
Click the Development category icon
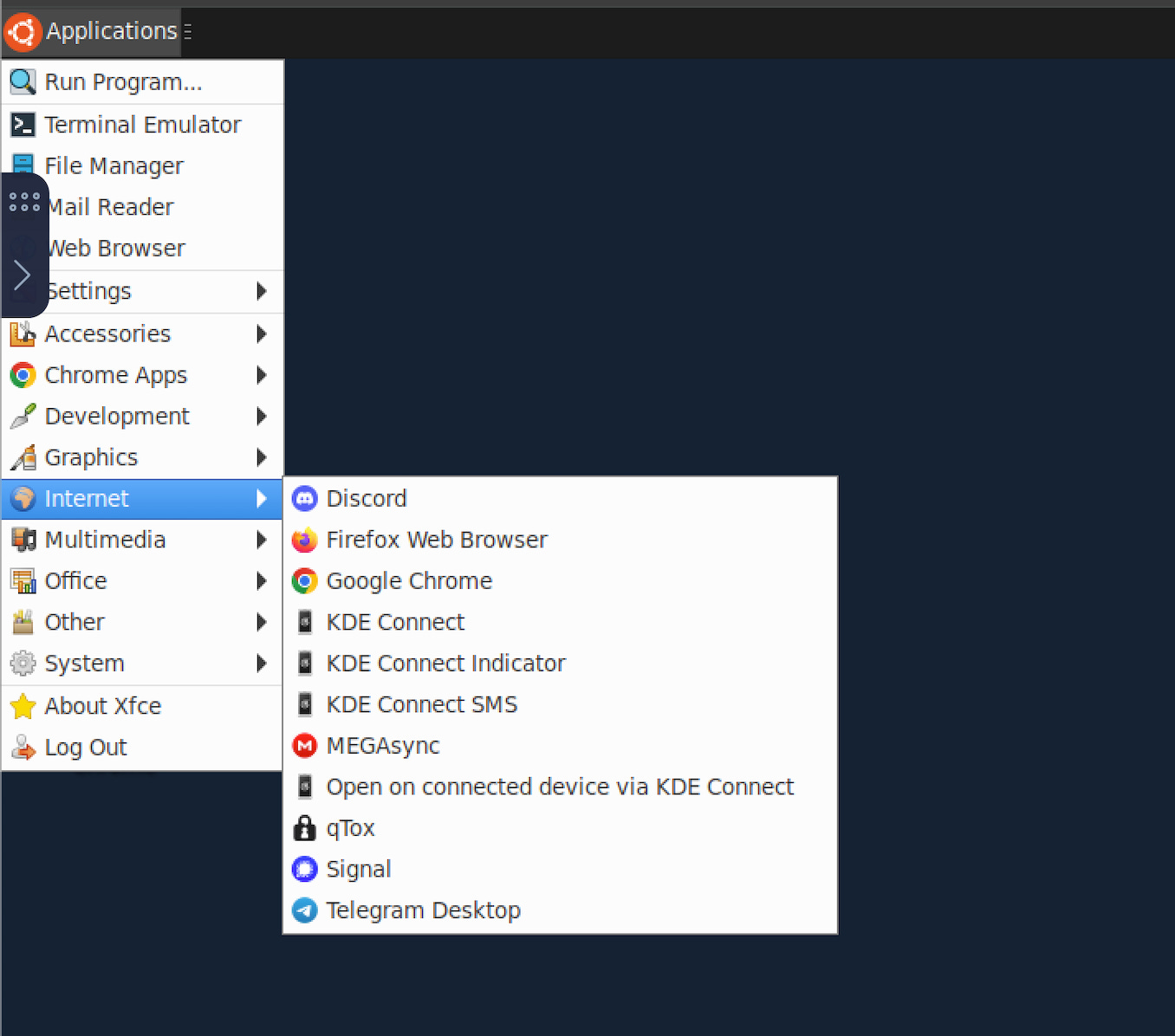(x=23, y=417)
